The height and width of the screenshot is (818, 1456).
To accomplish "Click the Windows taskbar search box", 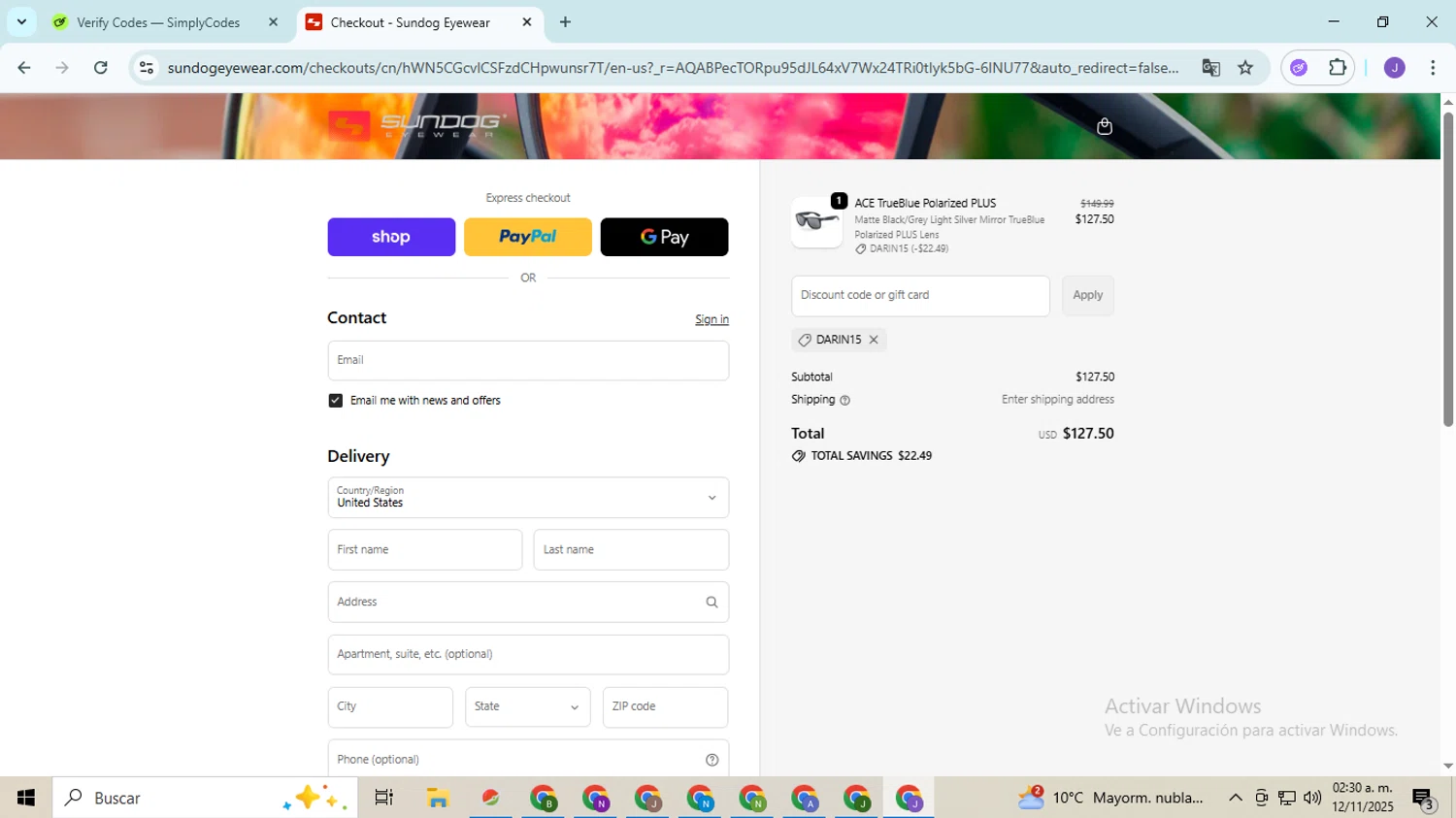I will (205, 798).
